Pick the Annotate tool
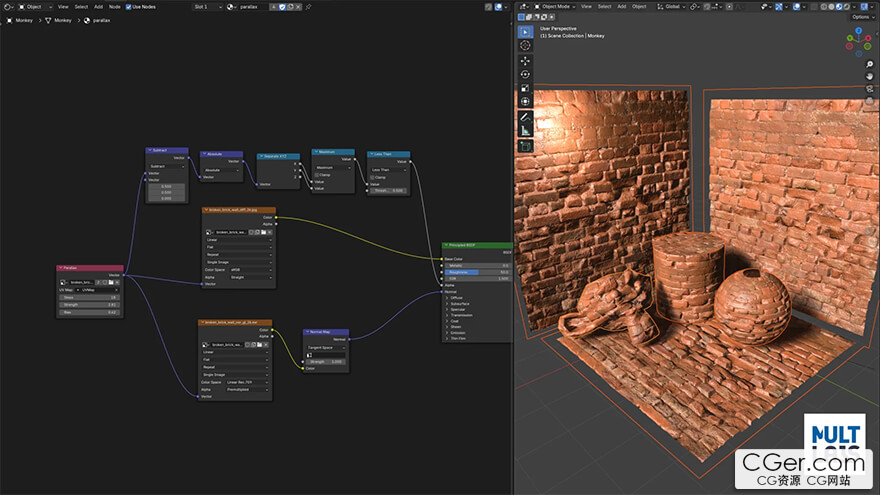Image resolution: width=880 pixels, height=495 pixels. 526,116
